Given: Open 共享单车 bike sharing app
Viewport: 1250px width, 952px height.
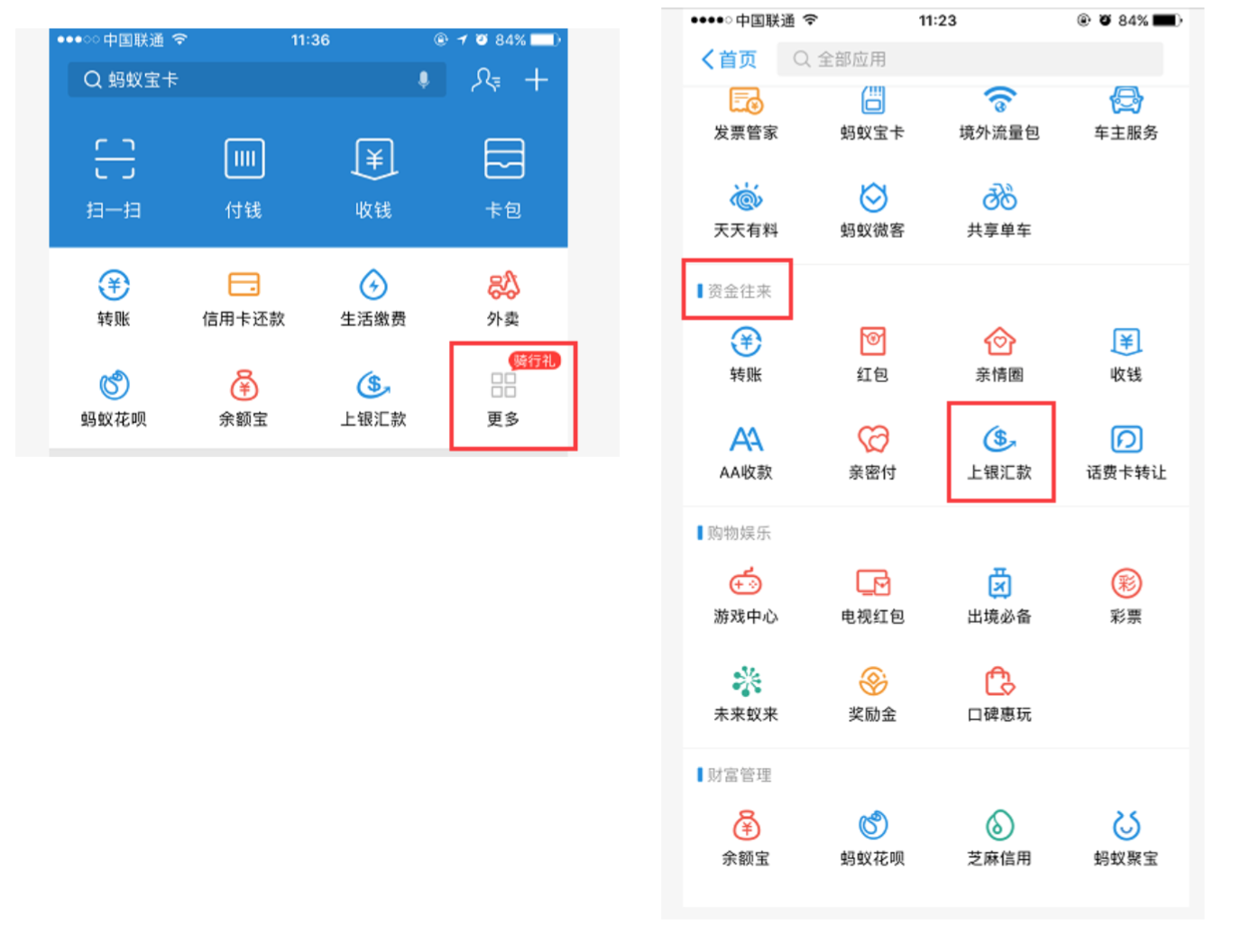Looking at the screenshot, I should (x=999, y=211).
